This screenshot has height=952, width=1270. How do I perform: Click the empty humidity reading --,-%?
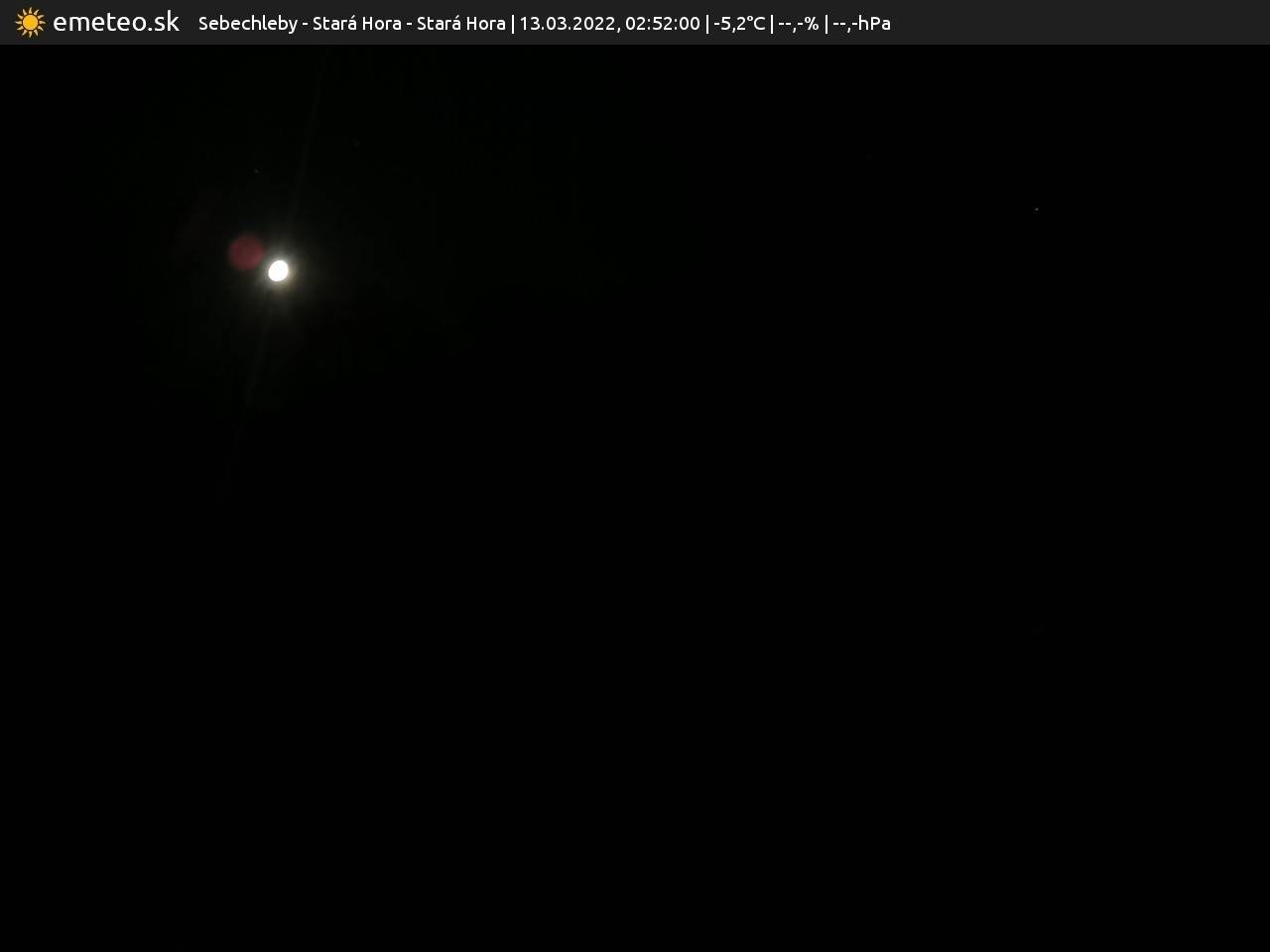(798, 23)
